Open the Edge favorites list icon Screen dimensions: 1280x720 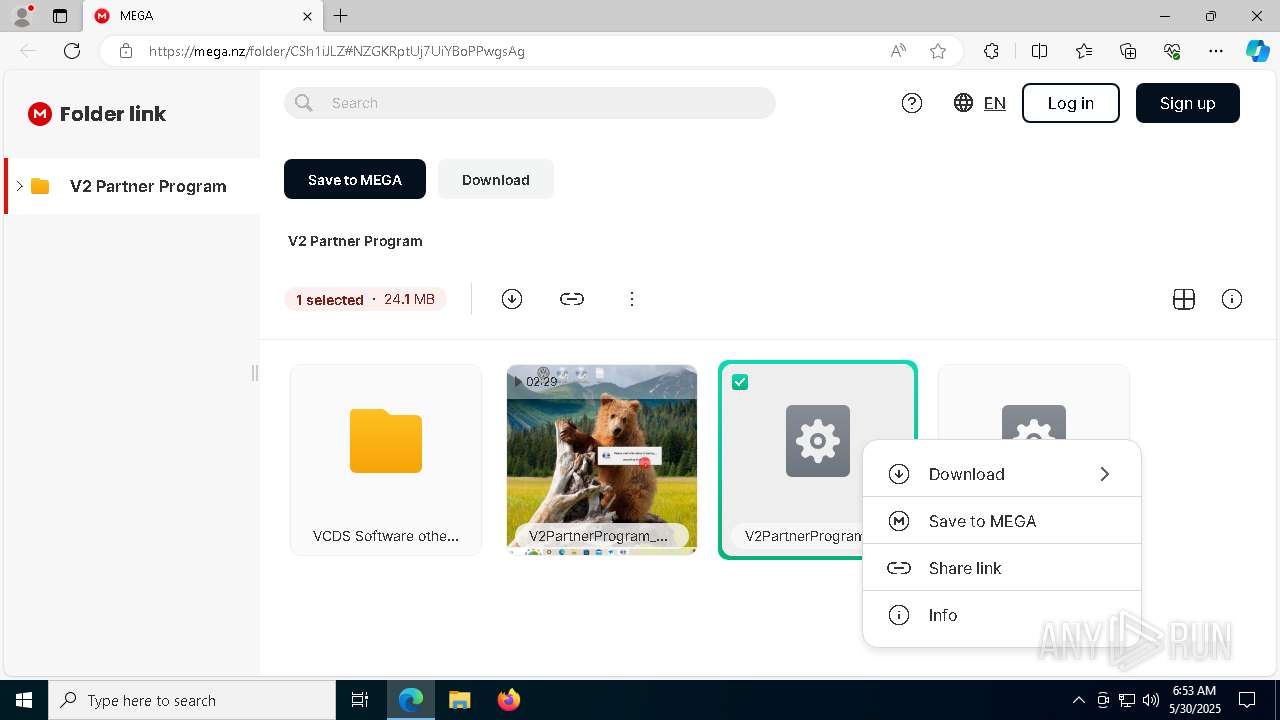[x=1084, y=51]
